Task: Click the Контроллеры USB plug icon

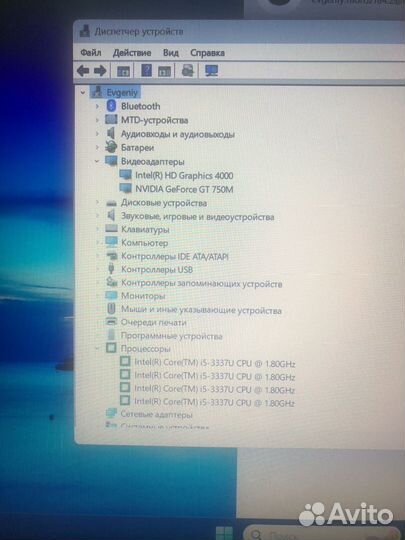Action: click(111, 269)
